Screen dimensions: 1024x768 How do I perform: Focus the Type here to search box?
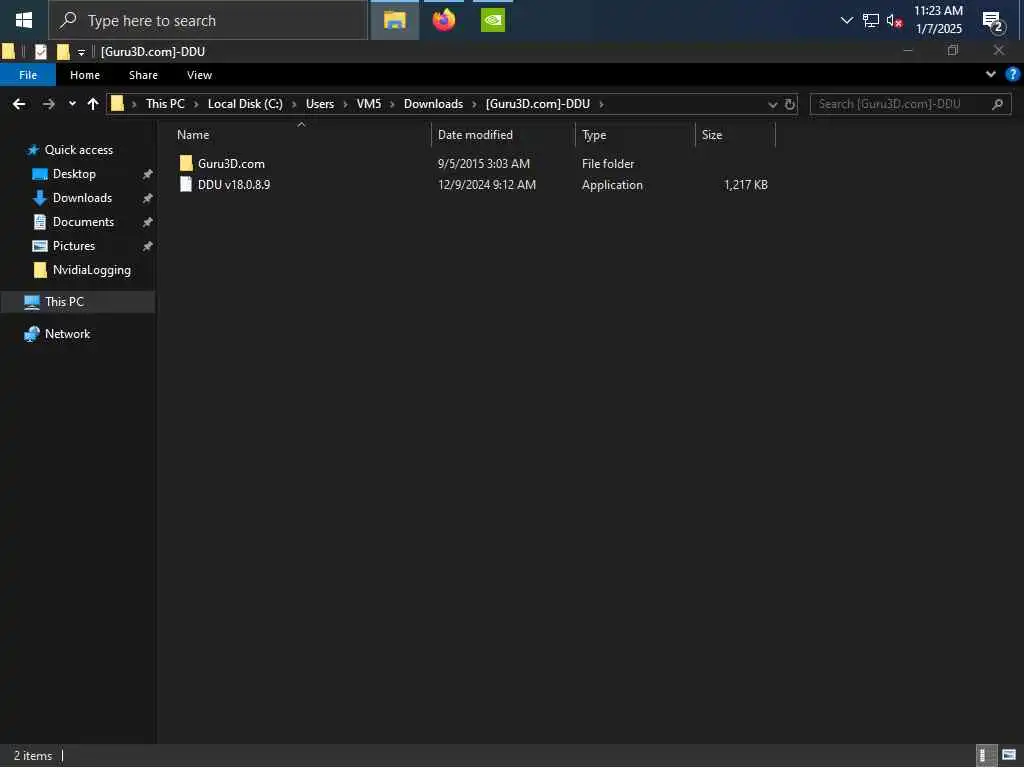click(x=208, y=20)
